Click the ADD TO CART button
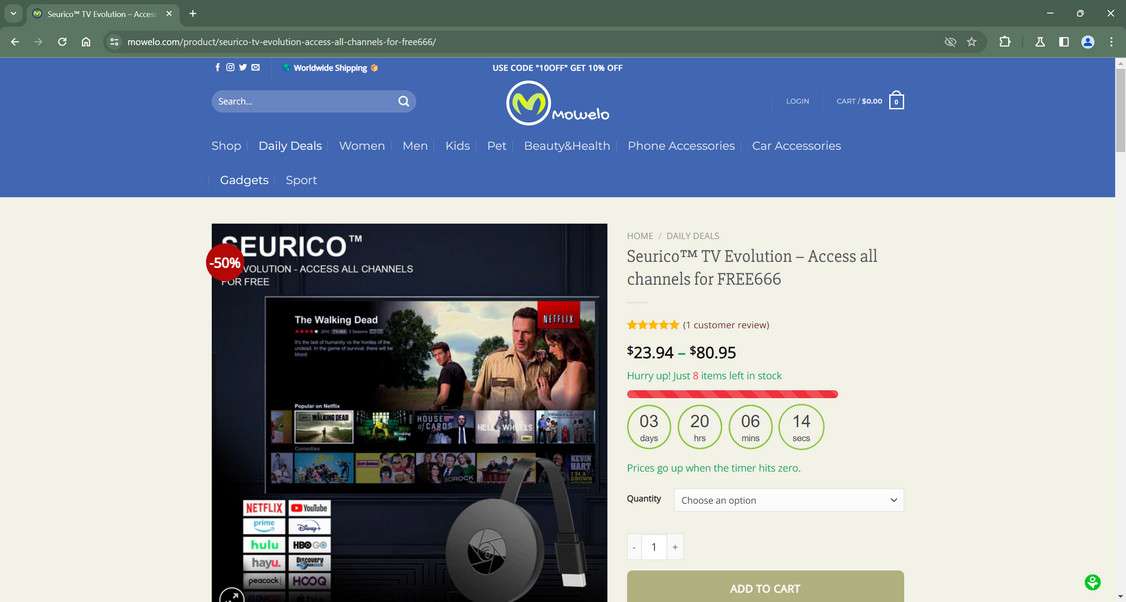This screenshot has width=1126, height=602. coord(765,588)
